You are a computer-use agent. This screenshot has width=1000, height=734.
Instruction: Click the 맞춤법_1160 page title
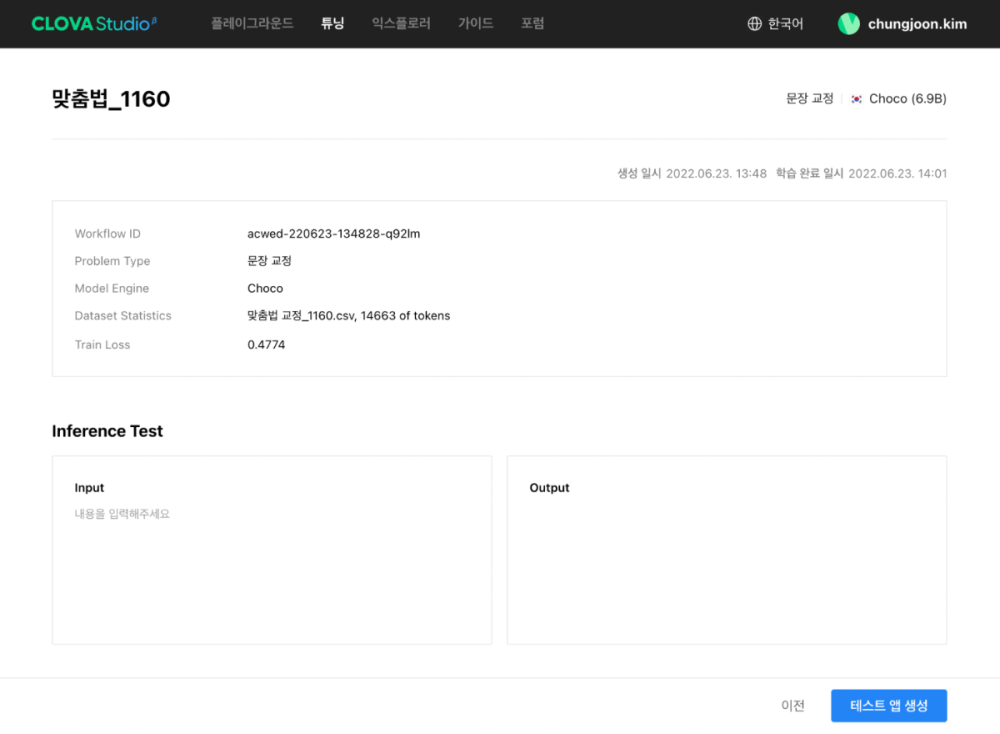(111, 99)
